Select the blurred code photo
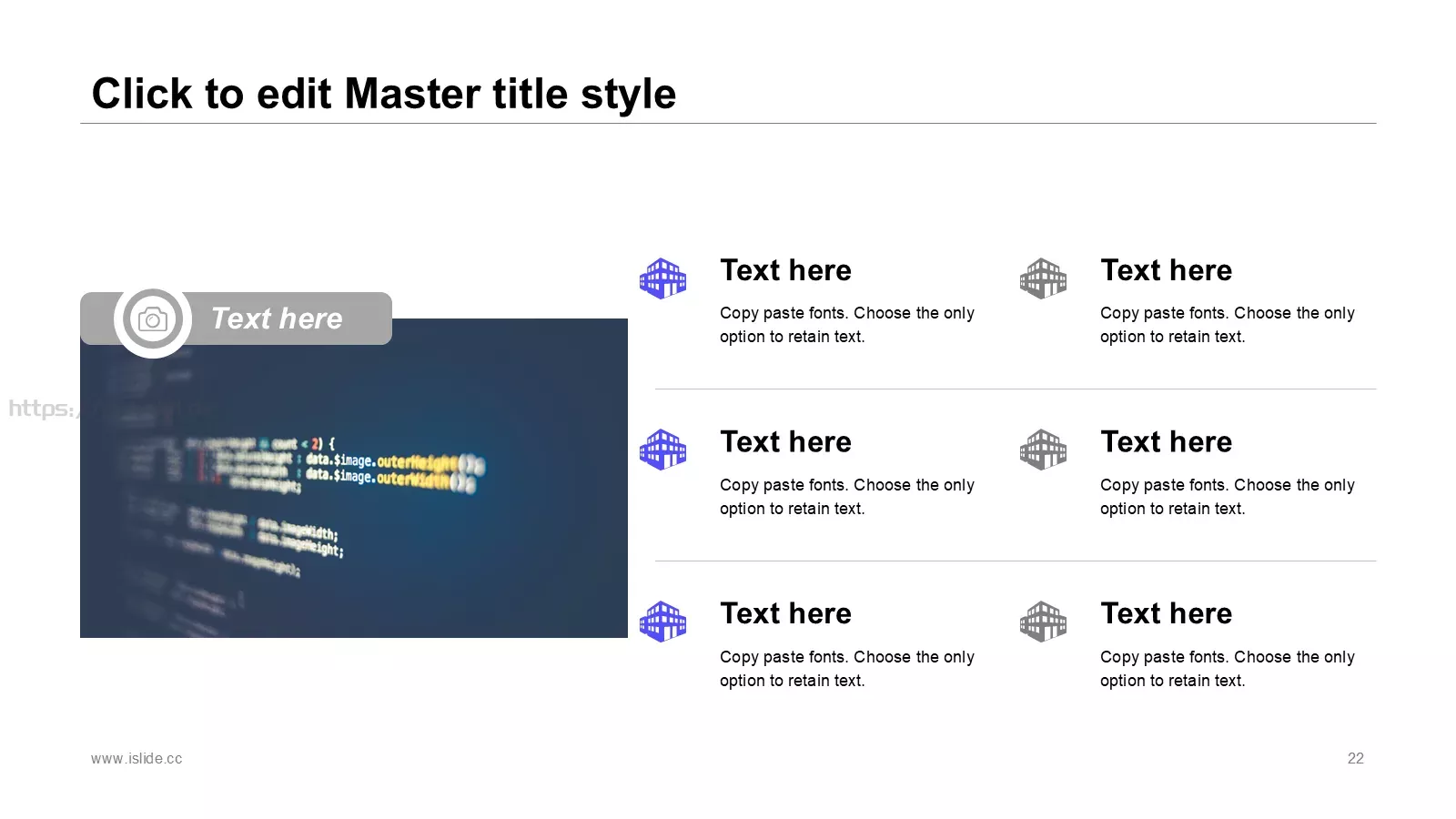1456x819 pixels. [354, 478]
